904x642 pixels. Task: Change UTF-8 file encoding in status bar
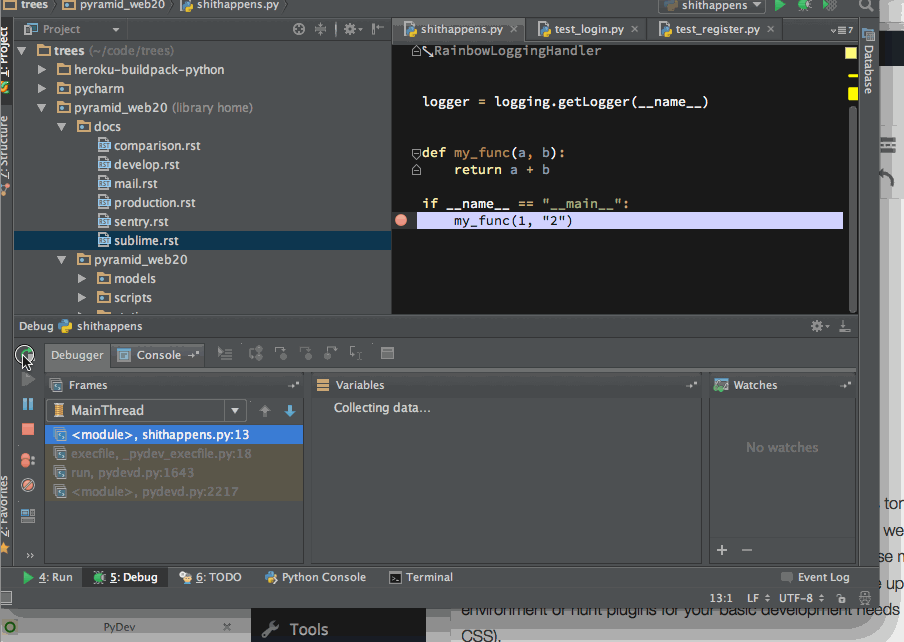[801, 598]
